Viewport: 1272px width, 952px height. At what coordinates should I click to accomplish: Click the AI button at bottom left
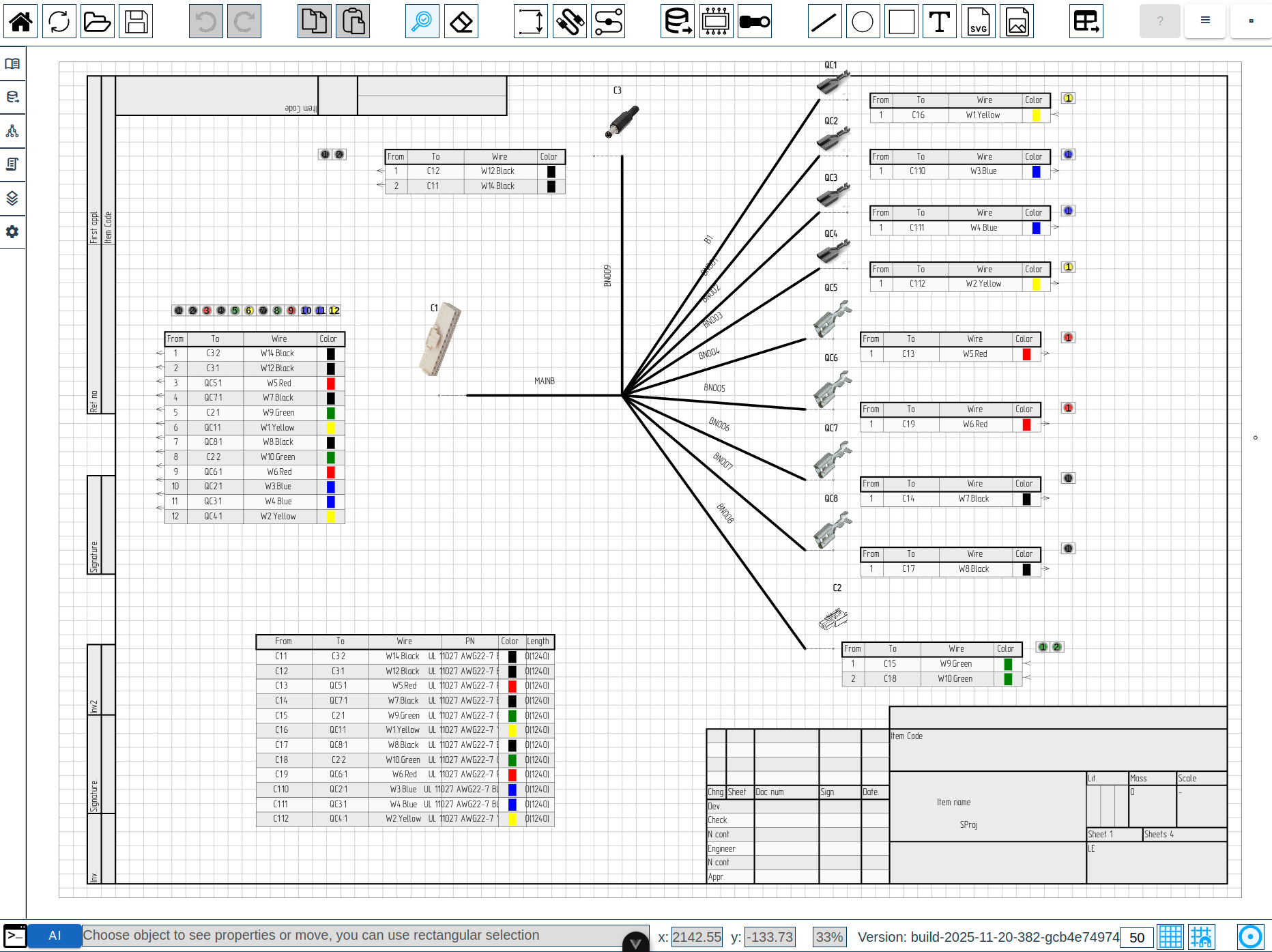click(x=55, y=936)
